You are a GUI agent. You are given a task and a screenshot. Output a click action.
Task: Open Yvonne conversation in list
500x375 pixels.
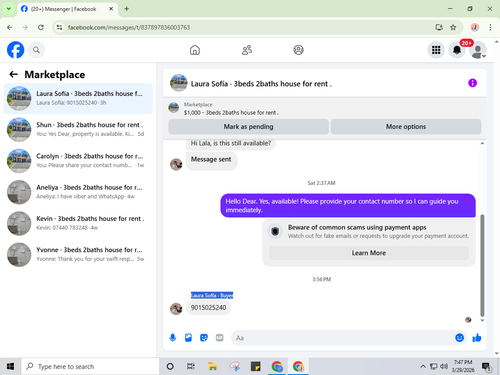[x=78, y=255]
